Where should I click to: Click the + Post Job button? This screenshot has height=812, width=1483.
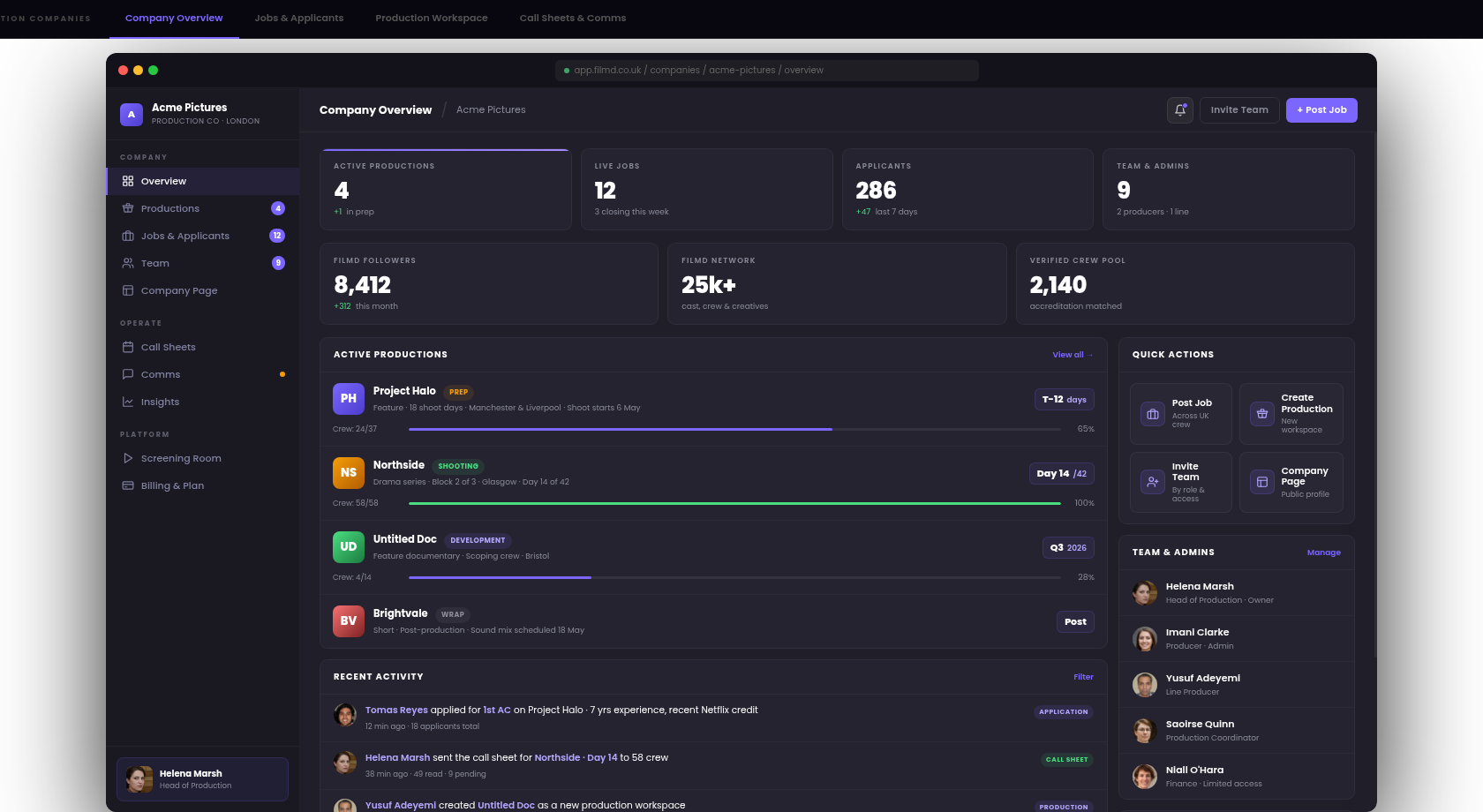click(x=1321, y=110)
